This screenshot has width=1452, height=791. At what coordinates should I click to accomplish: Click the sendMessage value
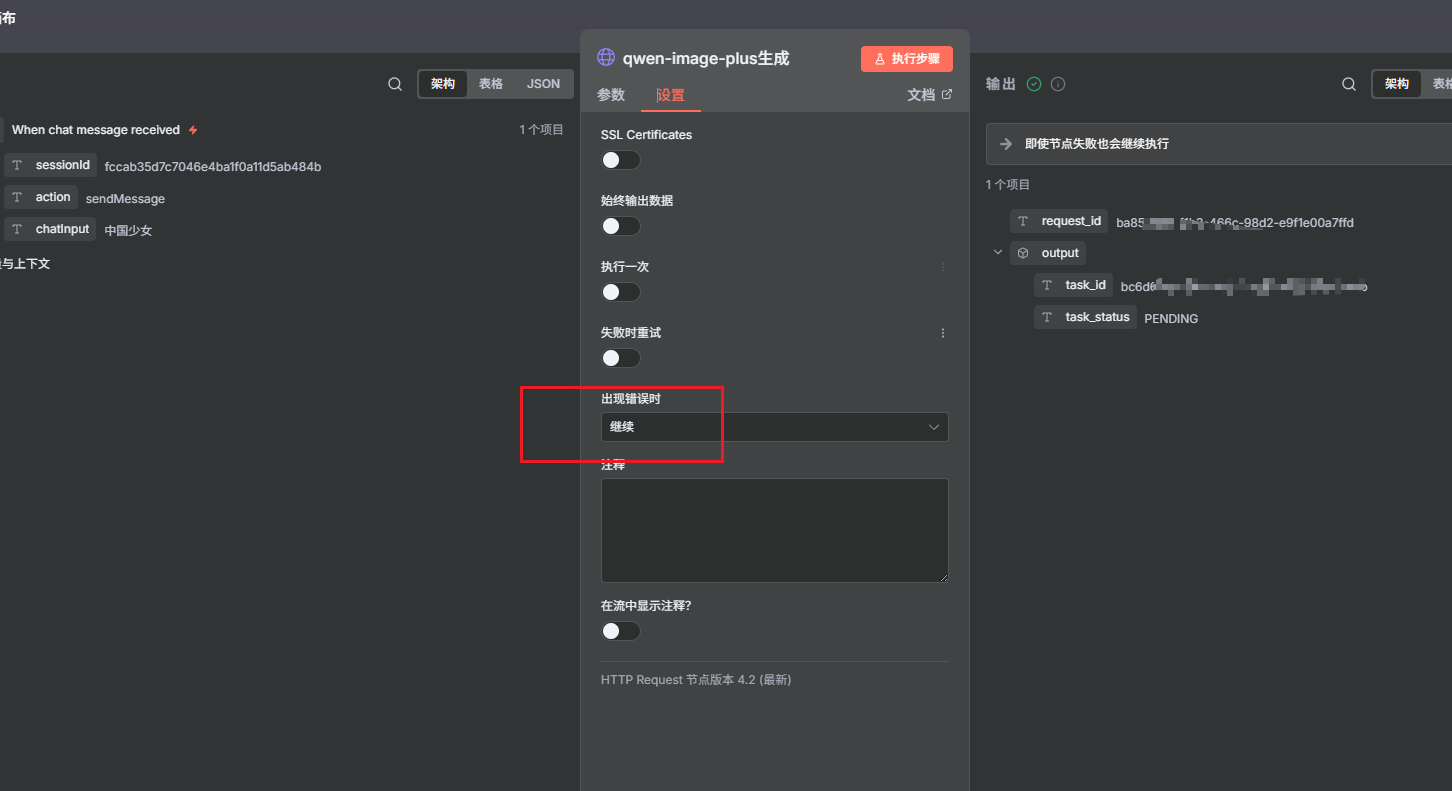coord(125,199)
